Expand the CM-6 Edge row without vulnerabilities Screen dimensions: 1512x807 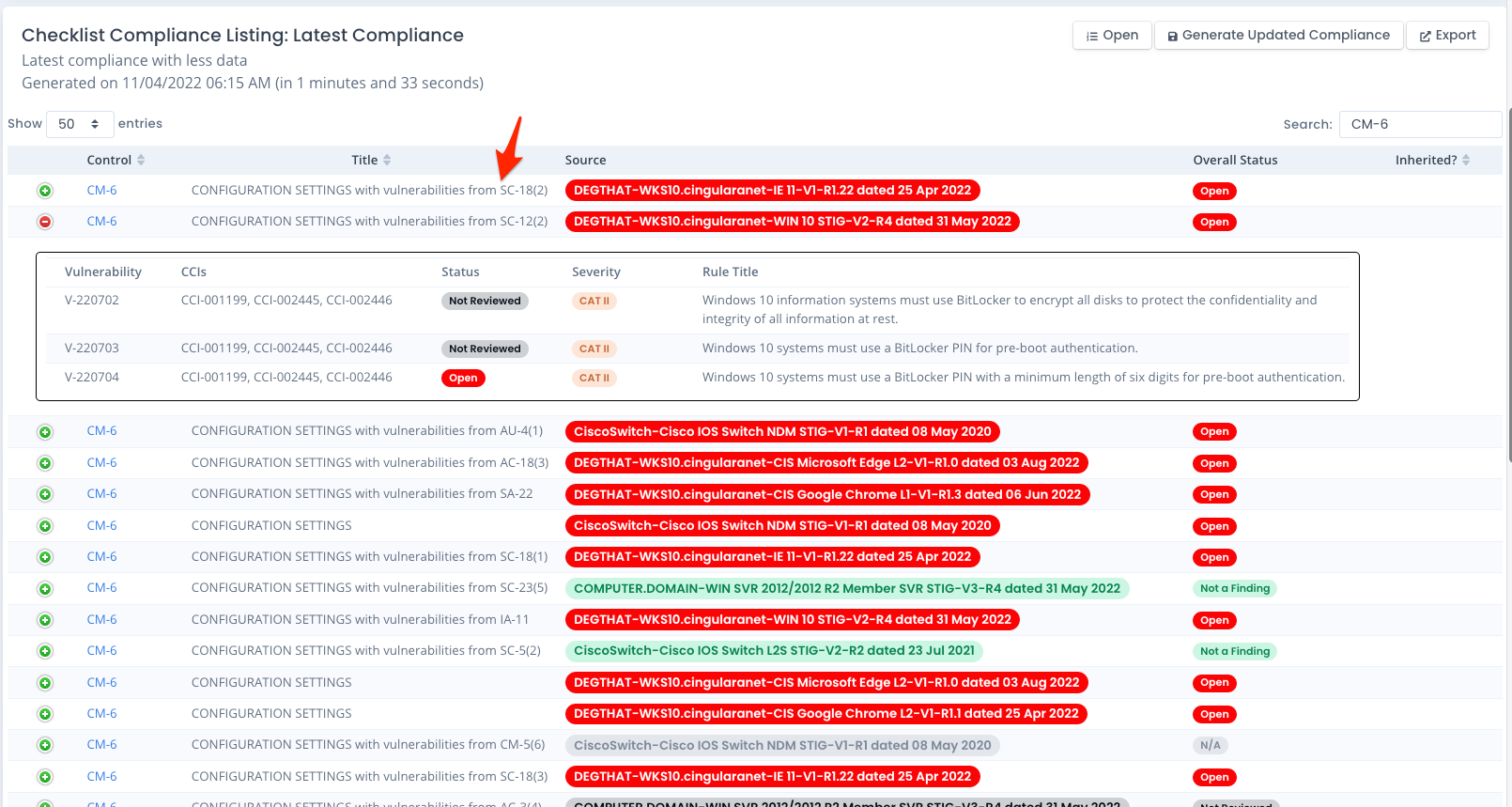point(45,683)
